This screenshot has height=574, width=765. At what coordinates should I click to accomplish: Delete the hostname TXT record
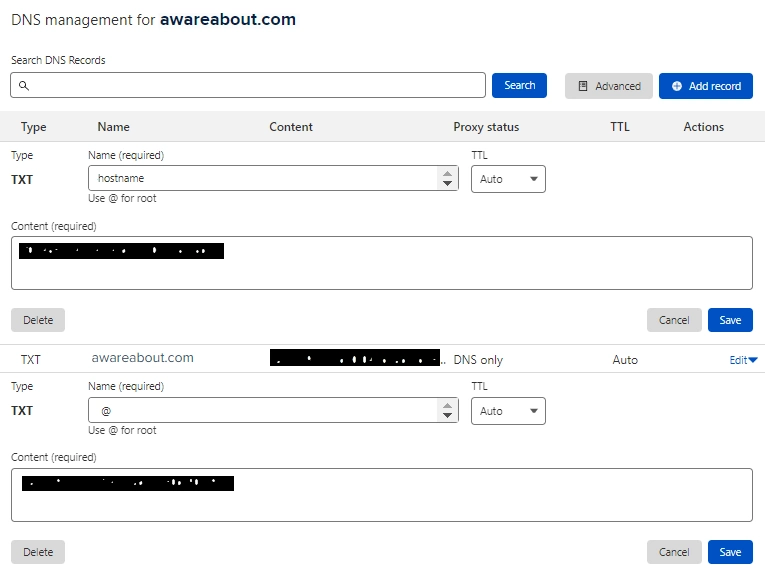(38, 320)
